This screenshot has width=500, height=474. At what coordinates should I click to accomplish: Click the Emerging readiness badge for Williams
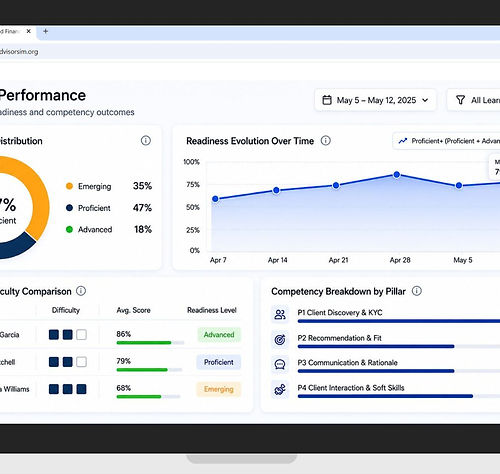[x=219, y=389]
